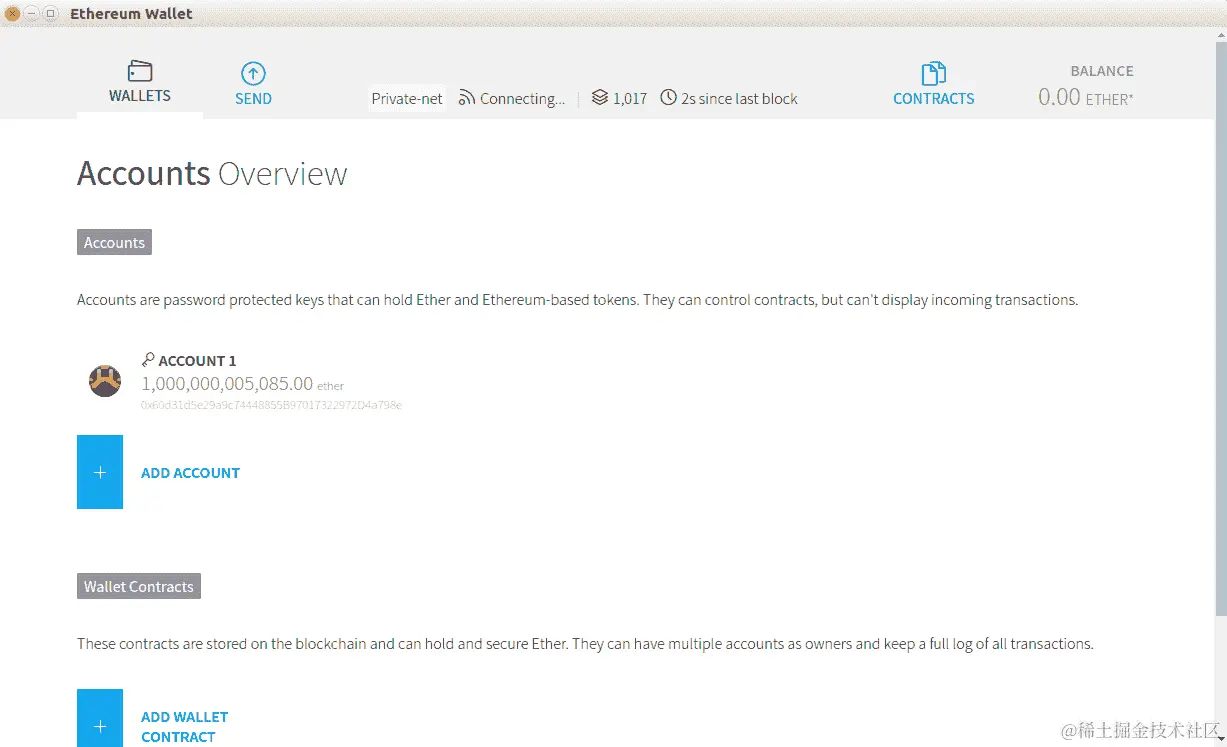Image resolution: width=1227 pixels, height=747 pixels.
Task: Click the Accounts Overview page title
Action: coord(212,173)
